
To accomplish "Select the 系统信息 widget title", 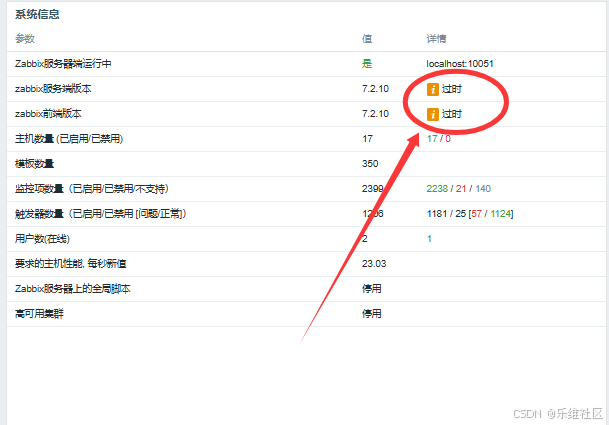I will tap(37, 14).
